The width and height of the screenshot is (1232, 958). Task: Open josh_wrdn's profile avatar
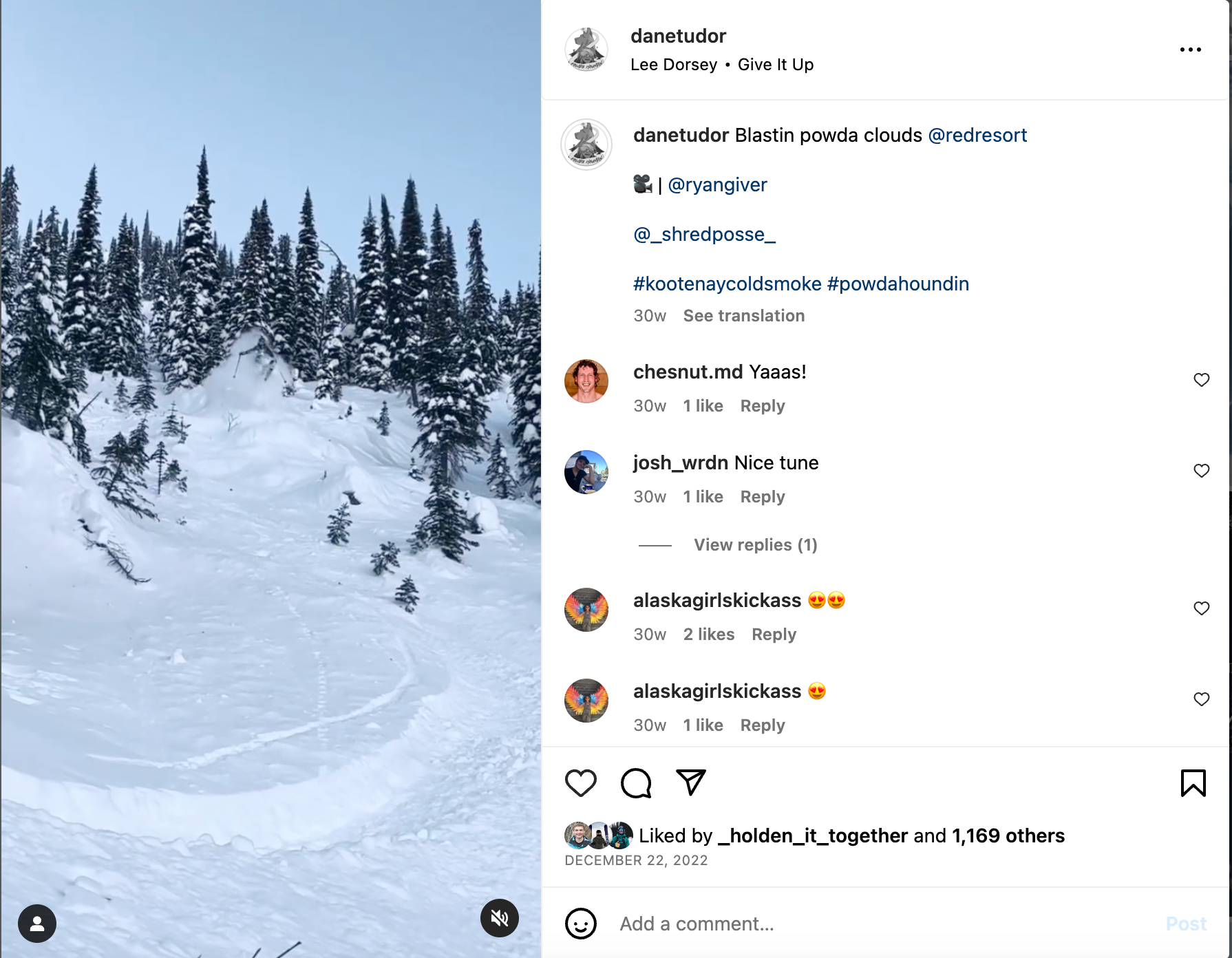tap(586, 472)
